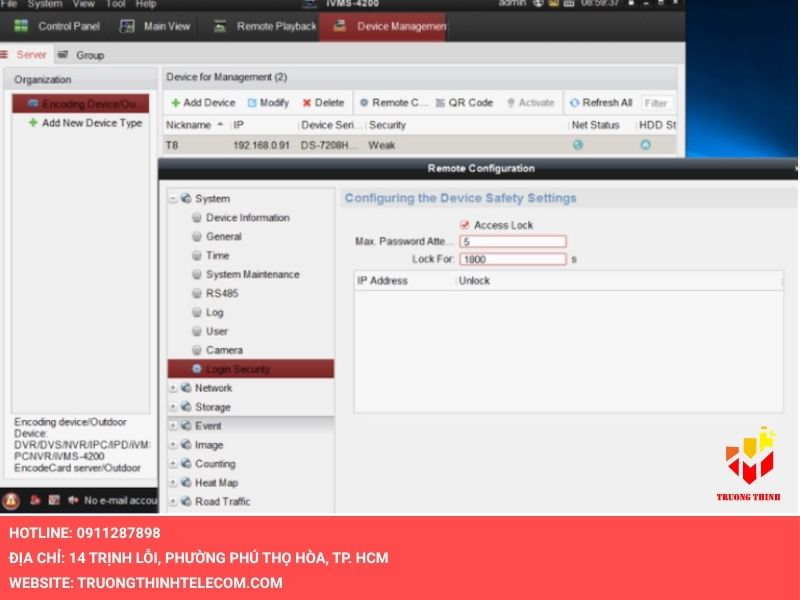Viewport: 800px width, 600px height.
Task: Select the Device Management tab
Action: [383, 27]
